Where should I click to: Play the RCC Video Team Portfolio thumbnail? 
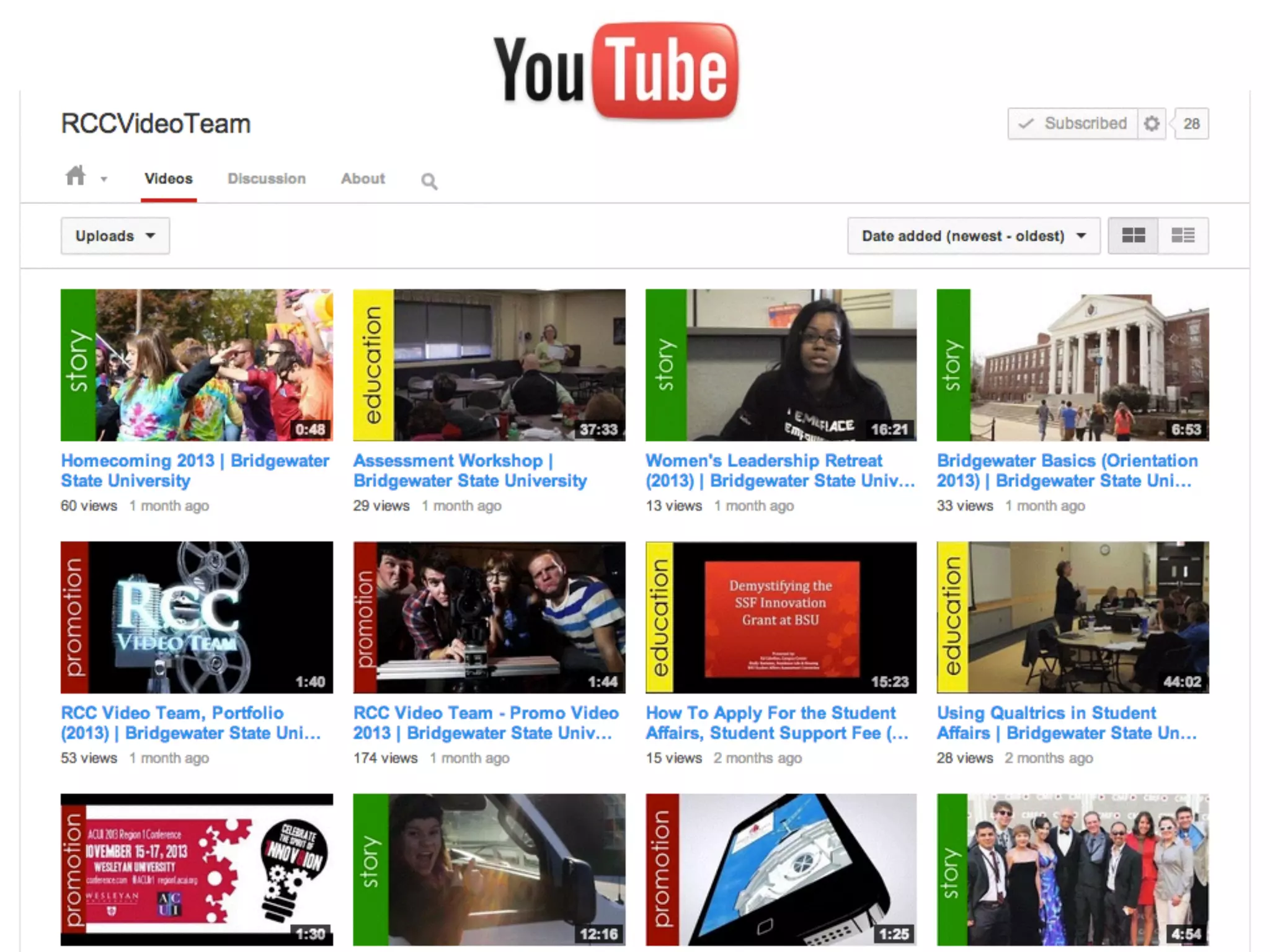pyautogui.click(x=197, y=617)
